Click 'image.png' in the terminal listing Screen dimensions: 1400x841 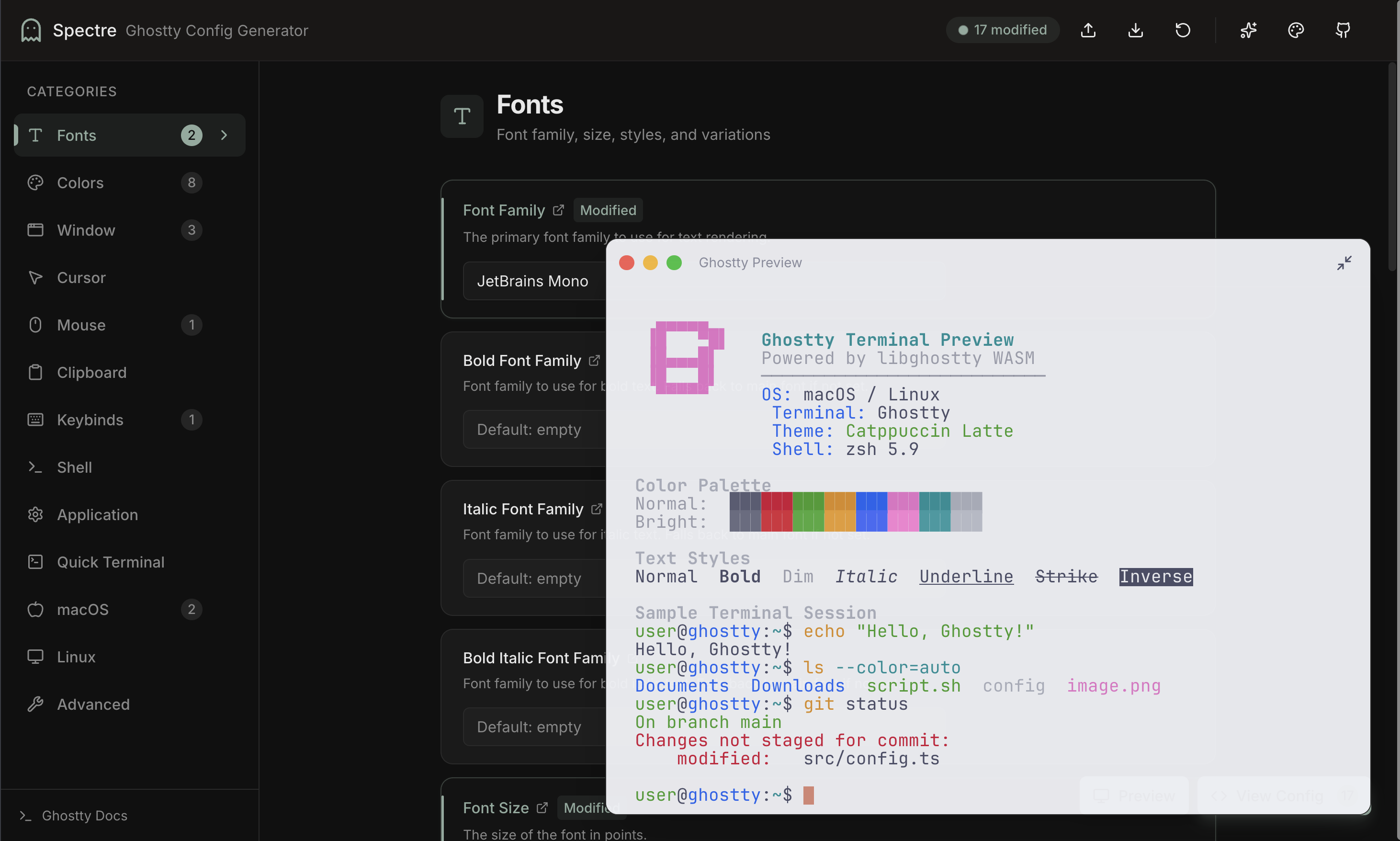click(x=1113, y=686)
